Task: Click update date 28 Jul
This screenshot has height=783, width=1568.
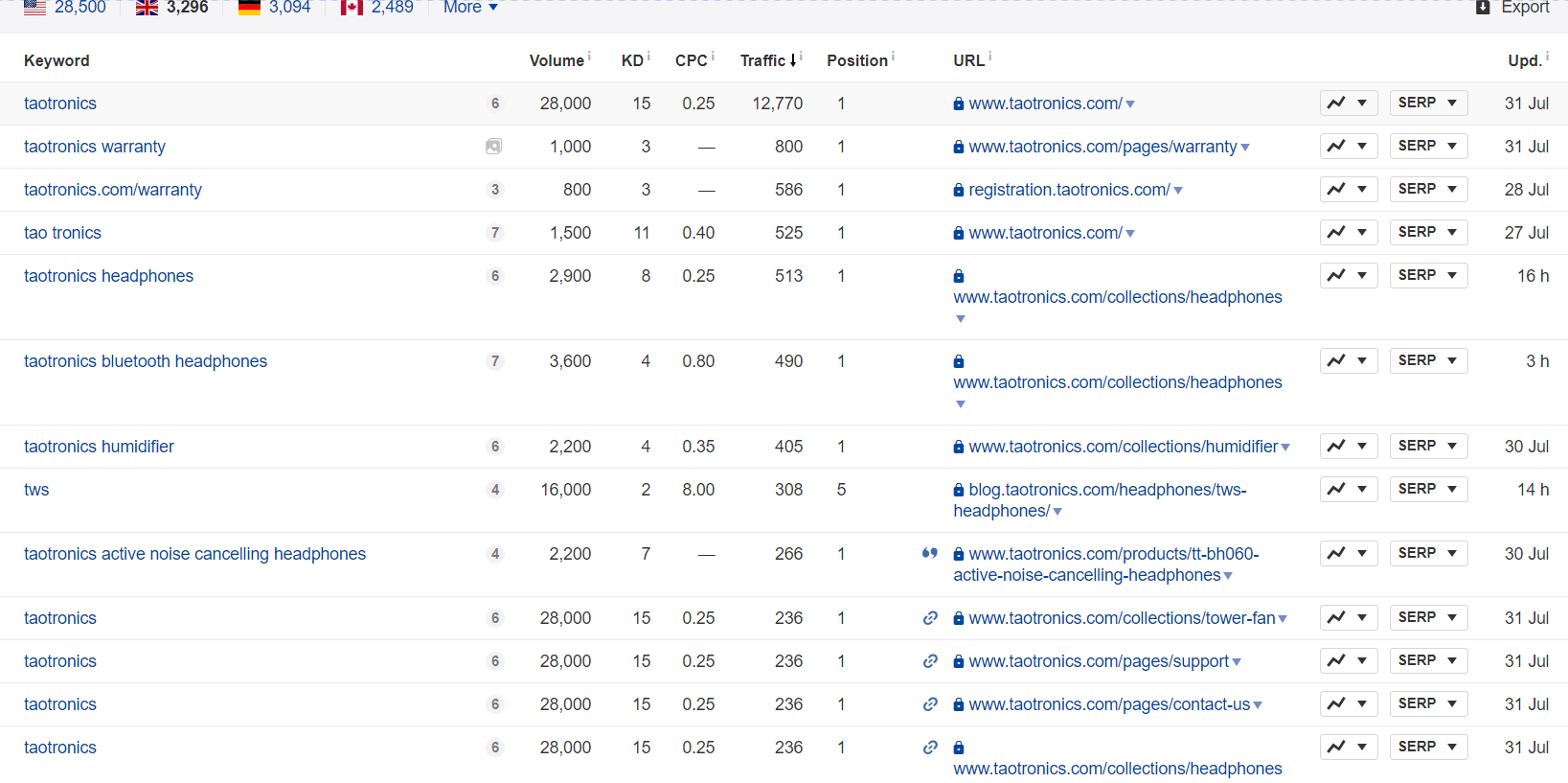Action: [x=1526, y=190]
